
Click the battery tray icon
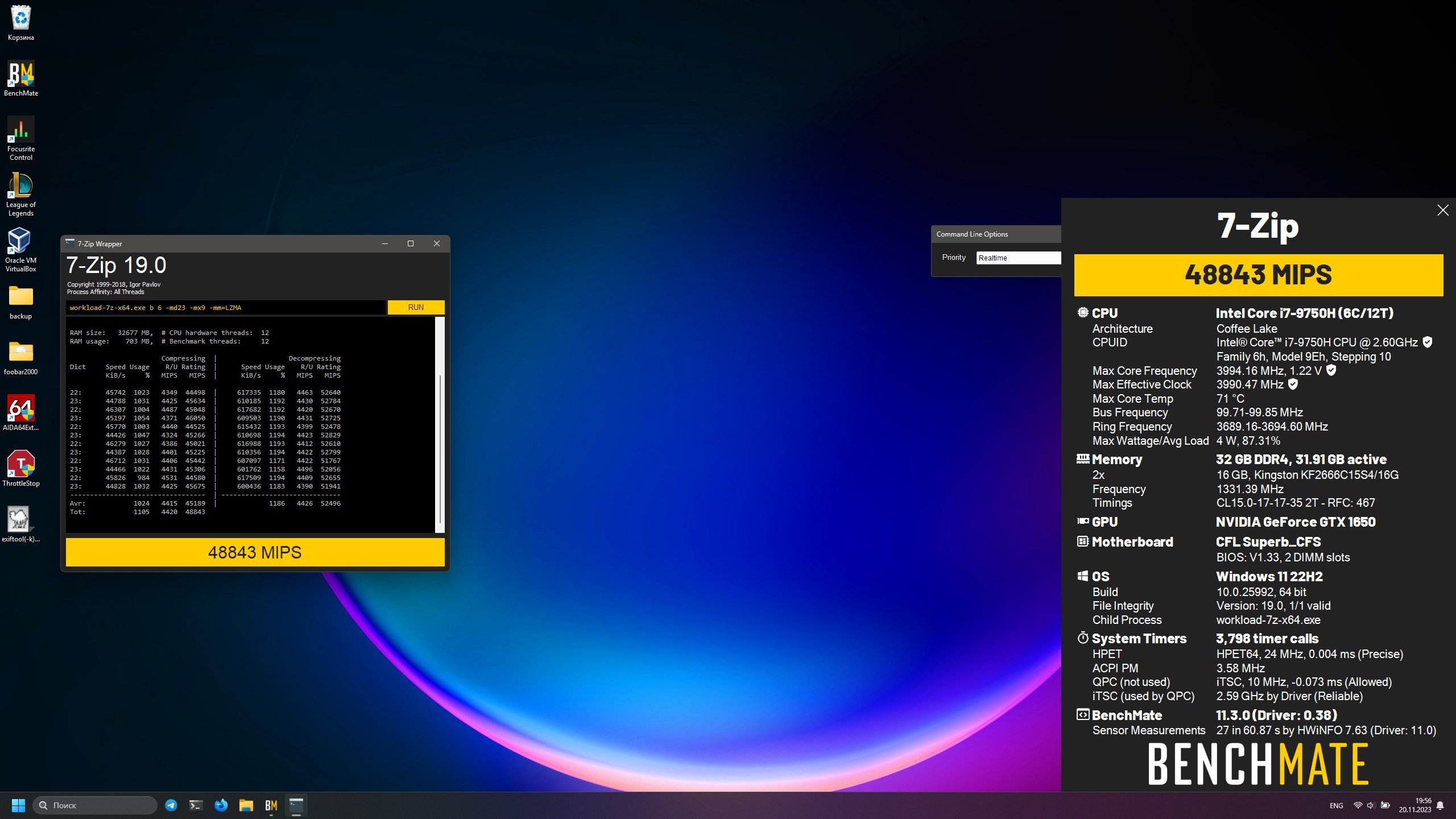tap(1385, 805)
